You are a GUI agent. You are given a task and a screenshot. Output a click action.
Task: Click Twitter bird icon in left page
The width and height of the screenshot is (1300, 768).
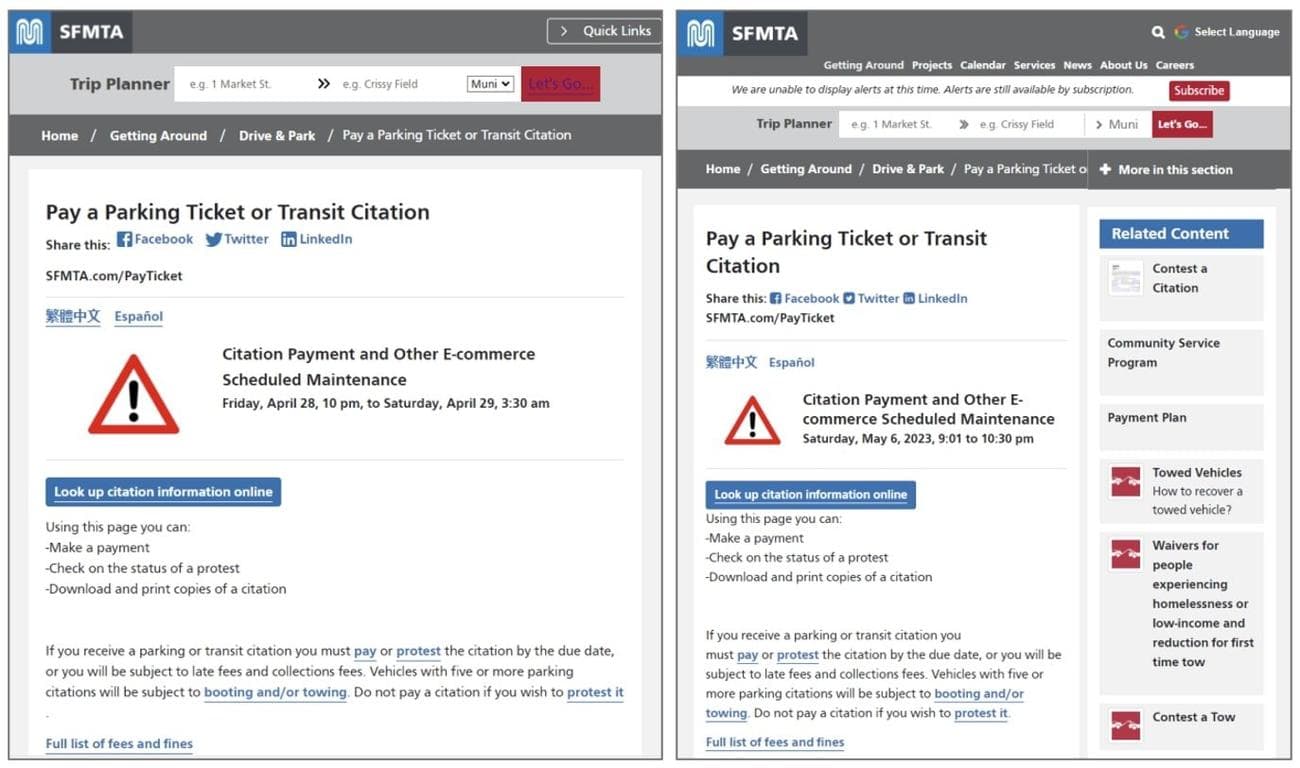point(214,240)
